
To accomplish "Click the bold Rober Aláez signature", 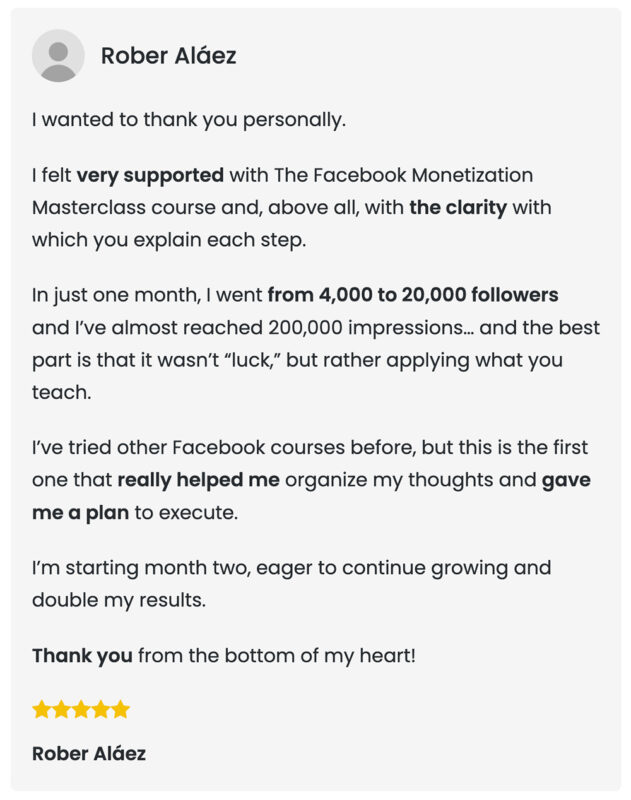I will point(89,754).
